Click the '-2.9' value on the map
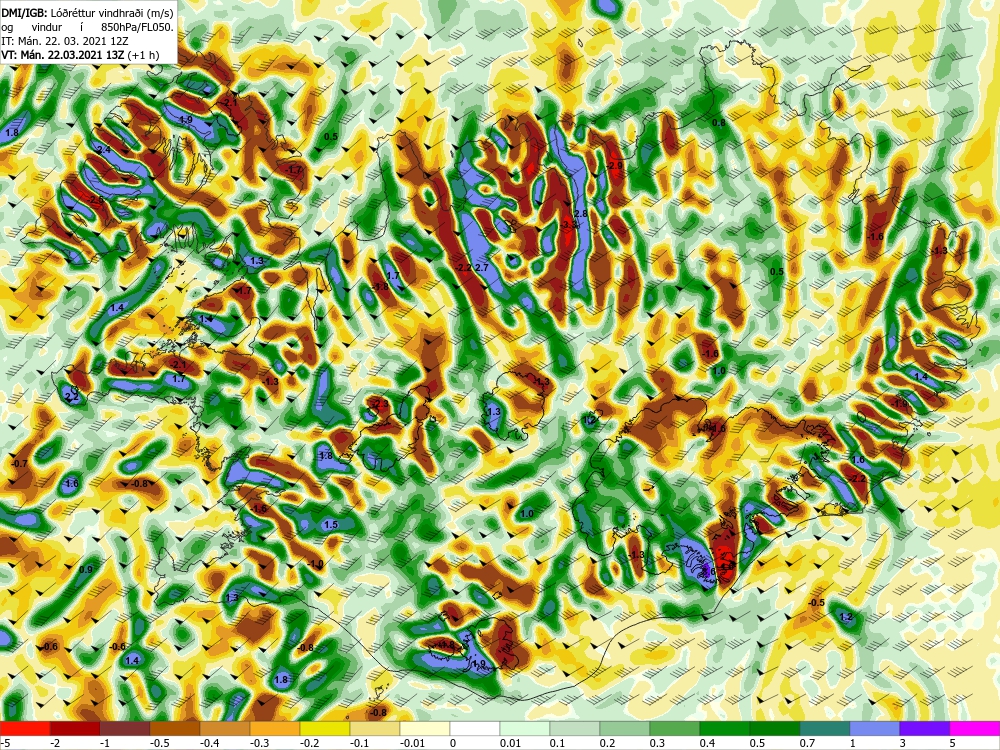This screenshot has width=1000, height=750. (x=614, y=166)
